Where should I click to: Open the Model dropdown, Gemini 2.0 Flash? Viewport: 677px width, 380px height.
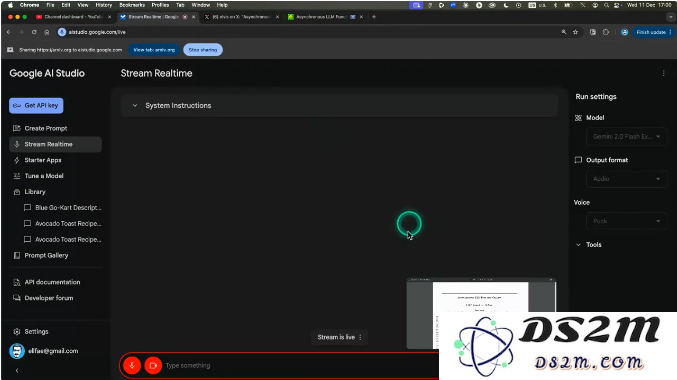[x=626, y=136]
